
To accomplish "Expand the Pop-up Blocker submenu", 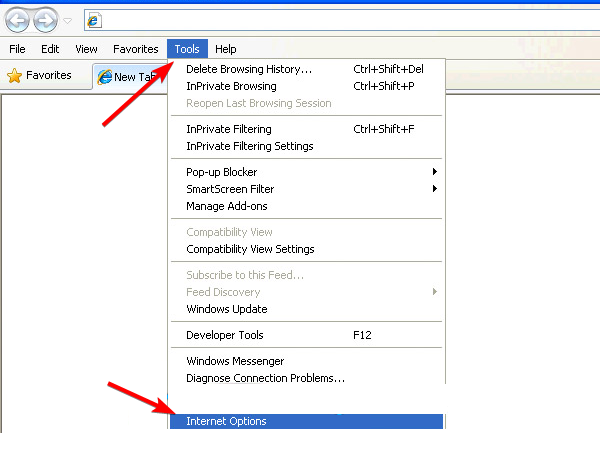I will click(307, 172).
